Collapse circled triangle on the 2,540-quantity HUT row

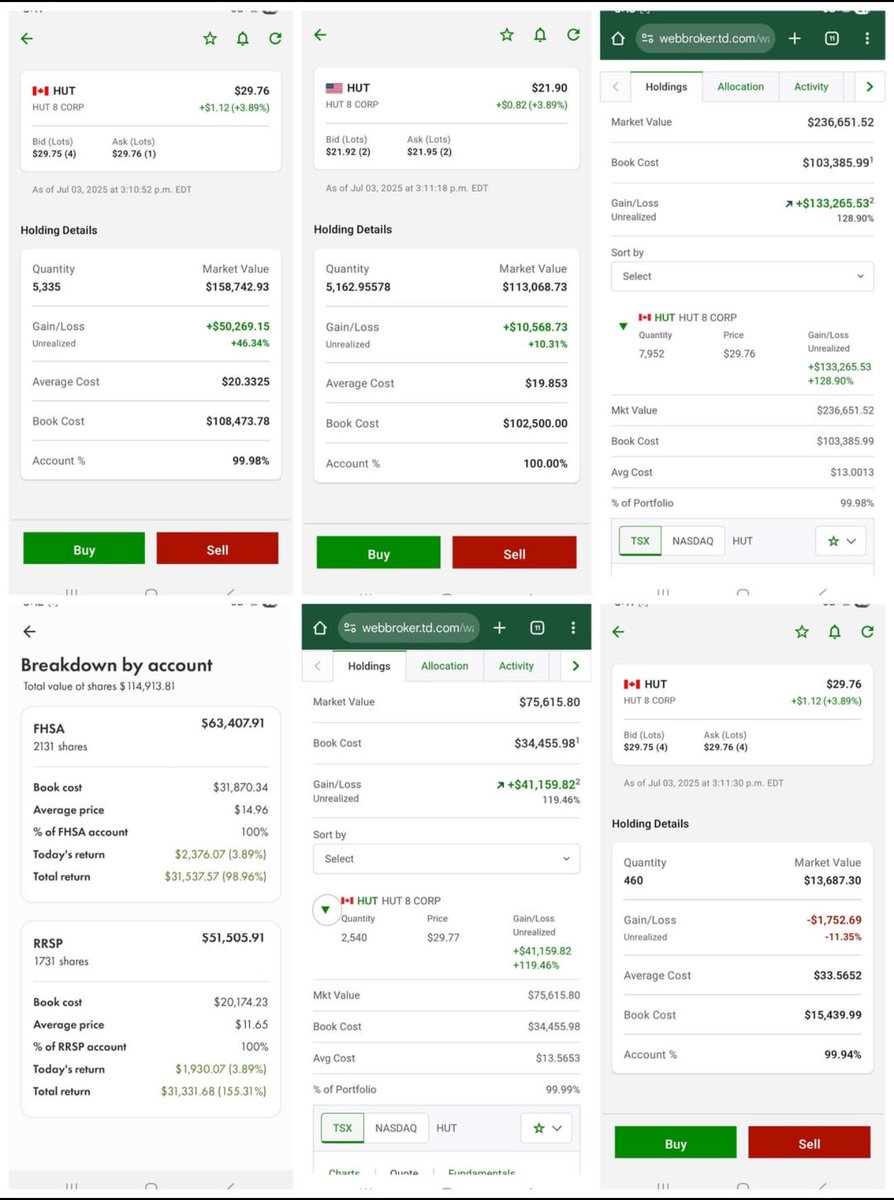point(327,910)
